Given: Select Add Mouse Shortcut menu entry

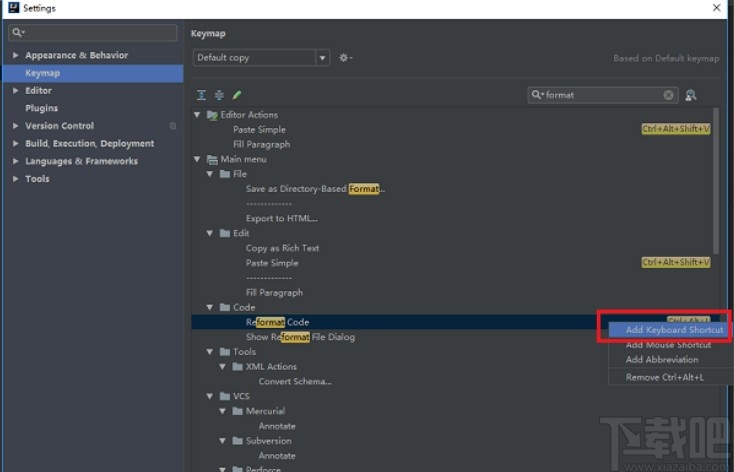Looking at the screenshot, I should [667, 345].
